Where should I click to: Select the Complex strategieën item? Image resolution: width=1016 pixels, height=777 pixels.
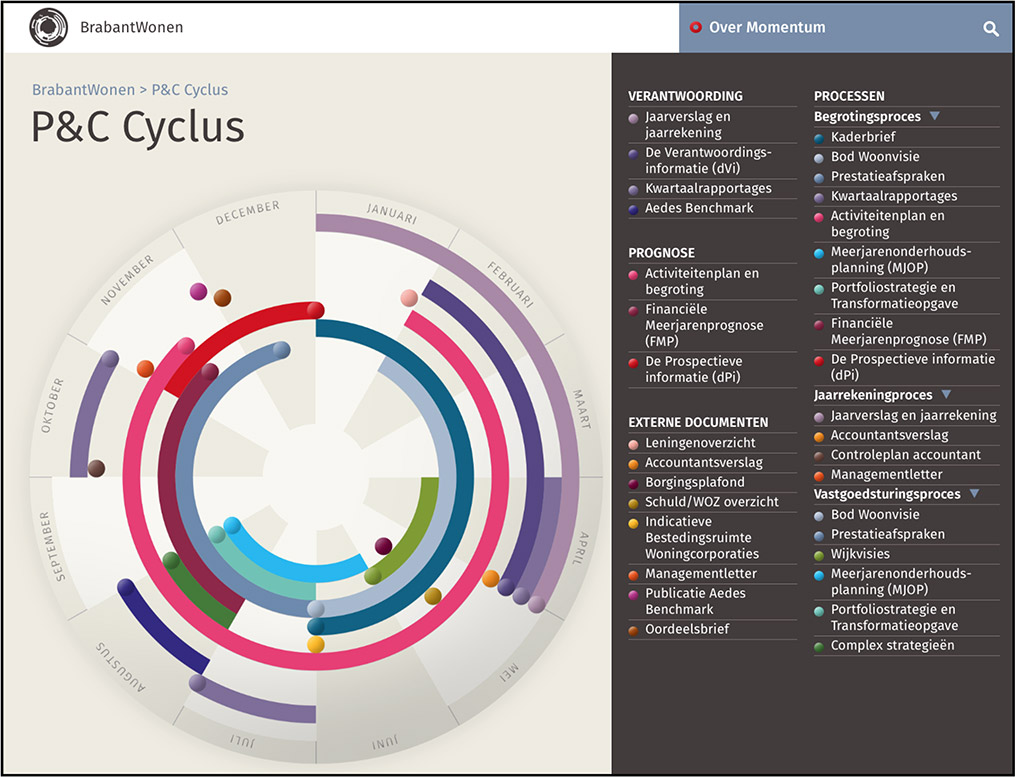pyautogui.click(x=892, y=645)
